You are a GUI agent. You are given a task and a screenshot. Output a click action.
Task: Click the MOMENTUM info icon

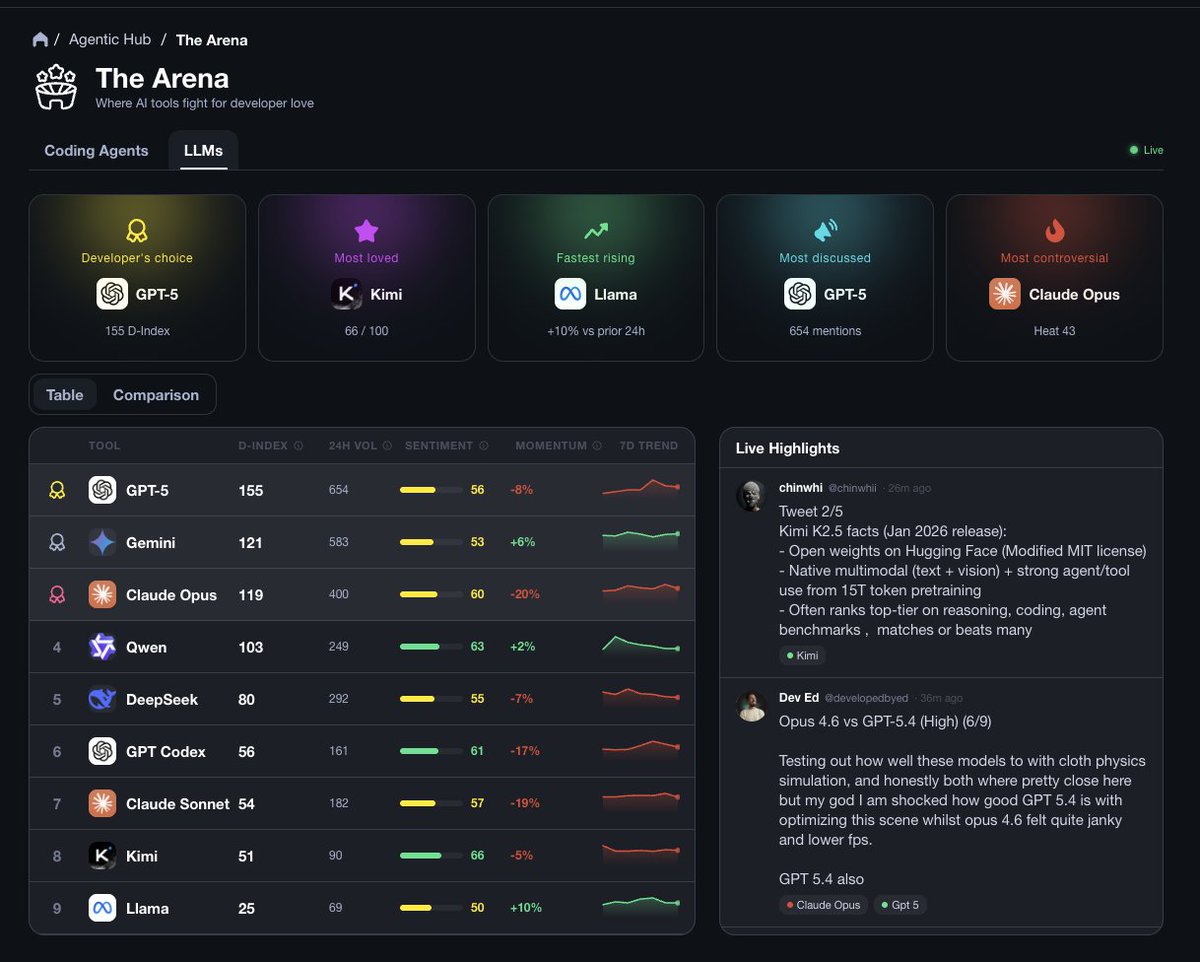(597, 446)
